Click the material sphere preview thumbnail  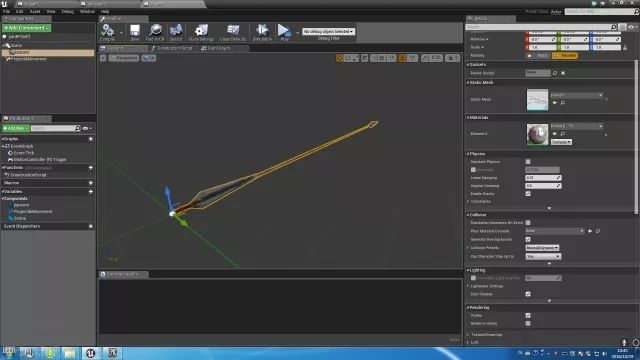[x=537, y=134]
